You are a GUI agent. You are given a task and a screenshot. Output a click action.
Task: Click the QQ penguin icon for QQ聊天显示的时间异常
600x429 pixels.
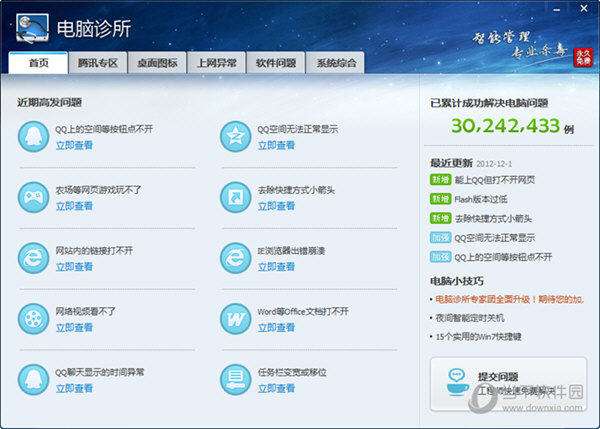[x=33, y=380]
